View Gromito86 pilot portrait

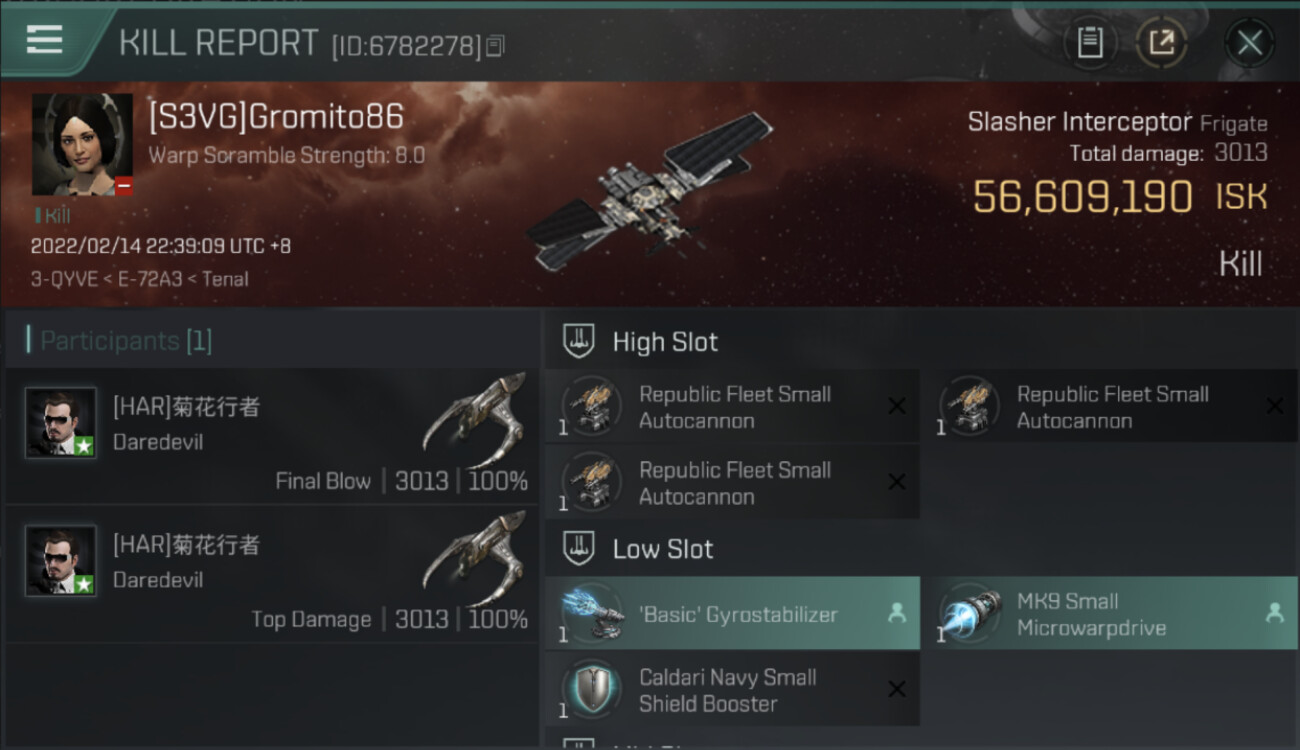coord(82,145)
